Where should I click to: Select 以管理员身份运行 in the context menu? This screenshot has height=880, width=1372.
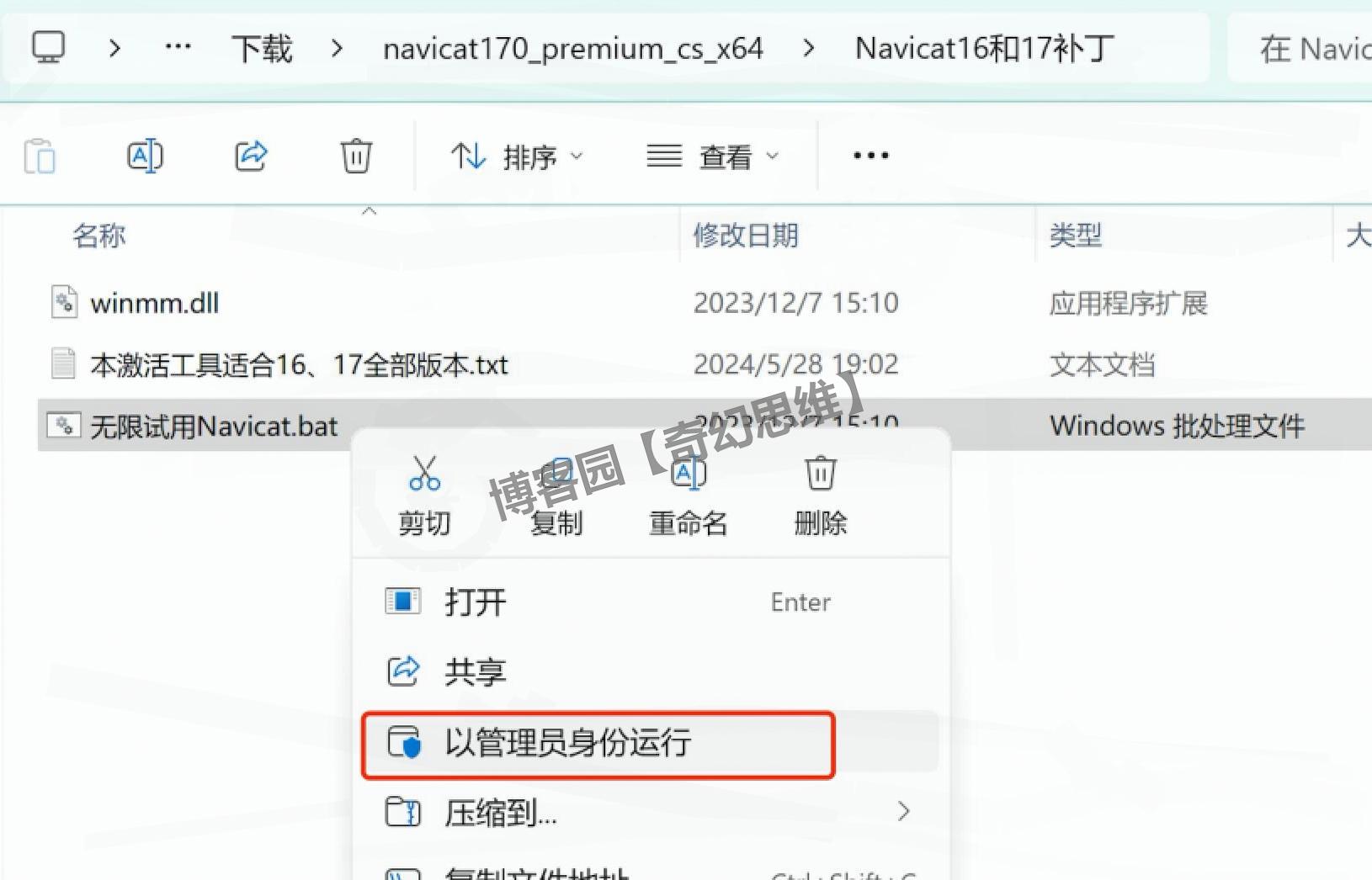pyautogui.click(x=598, y=745)
